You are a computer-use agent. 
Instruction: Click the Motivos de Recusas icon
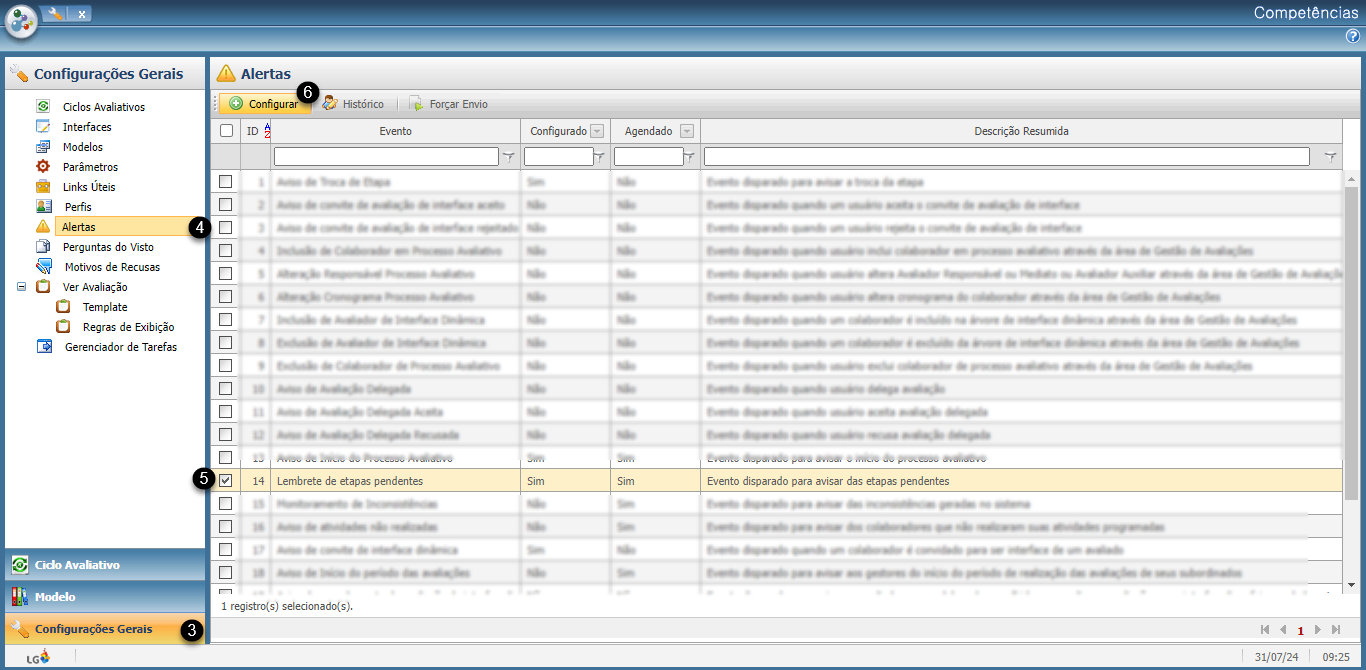(43, 266)
